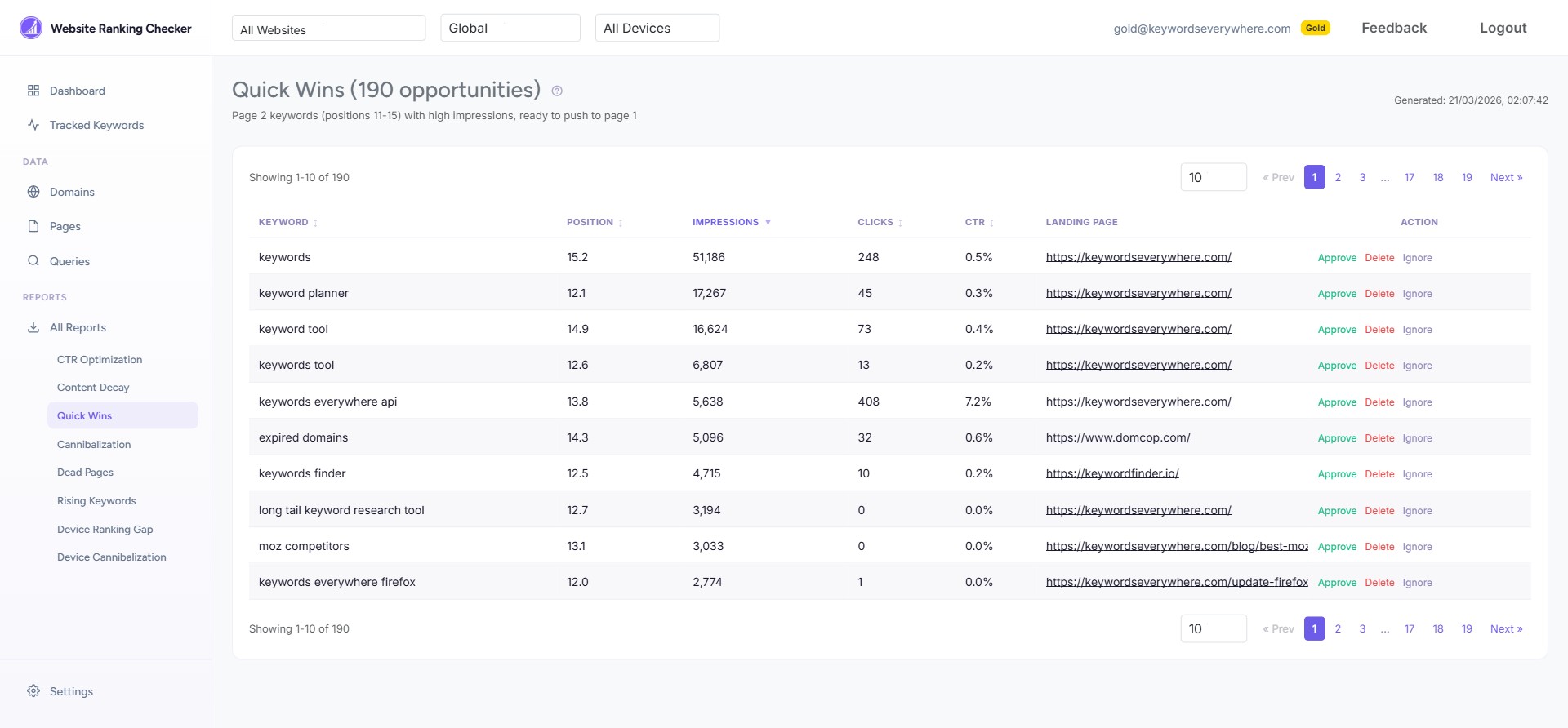Click the Gold plan badge

[x=1316, y=28]
